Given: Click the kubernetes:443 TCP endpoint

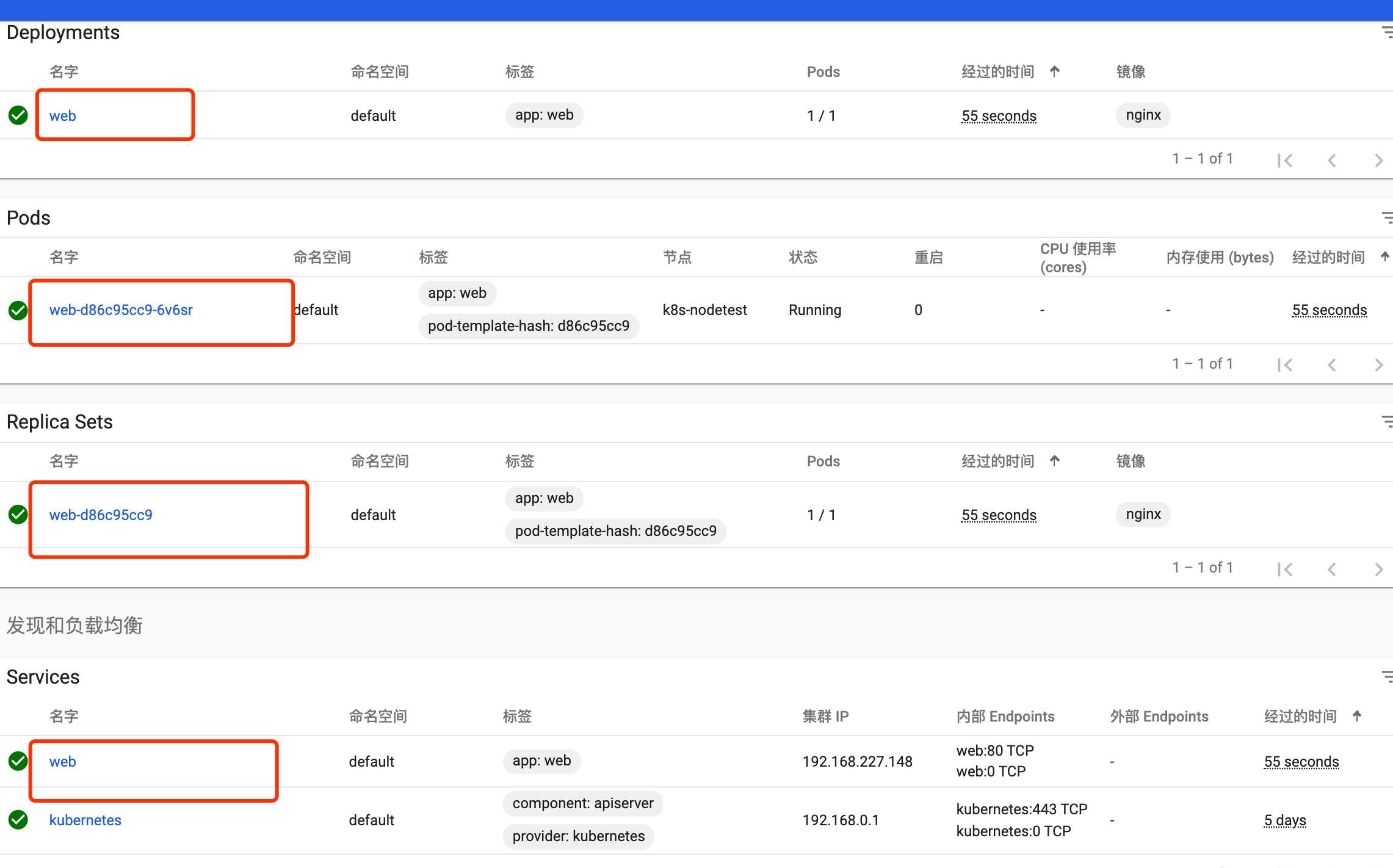Looking at the screenshot, I should click(x=1021, y=809).
